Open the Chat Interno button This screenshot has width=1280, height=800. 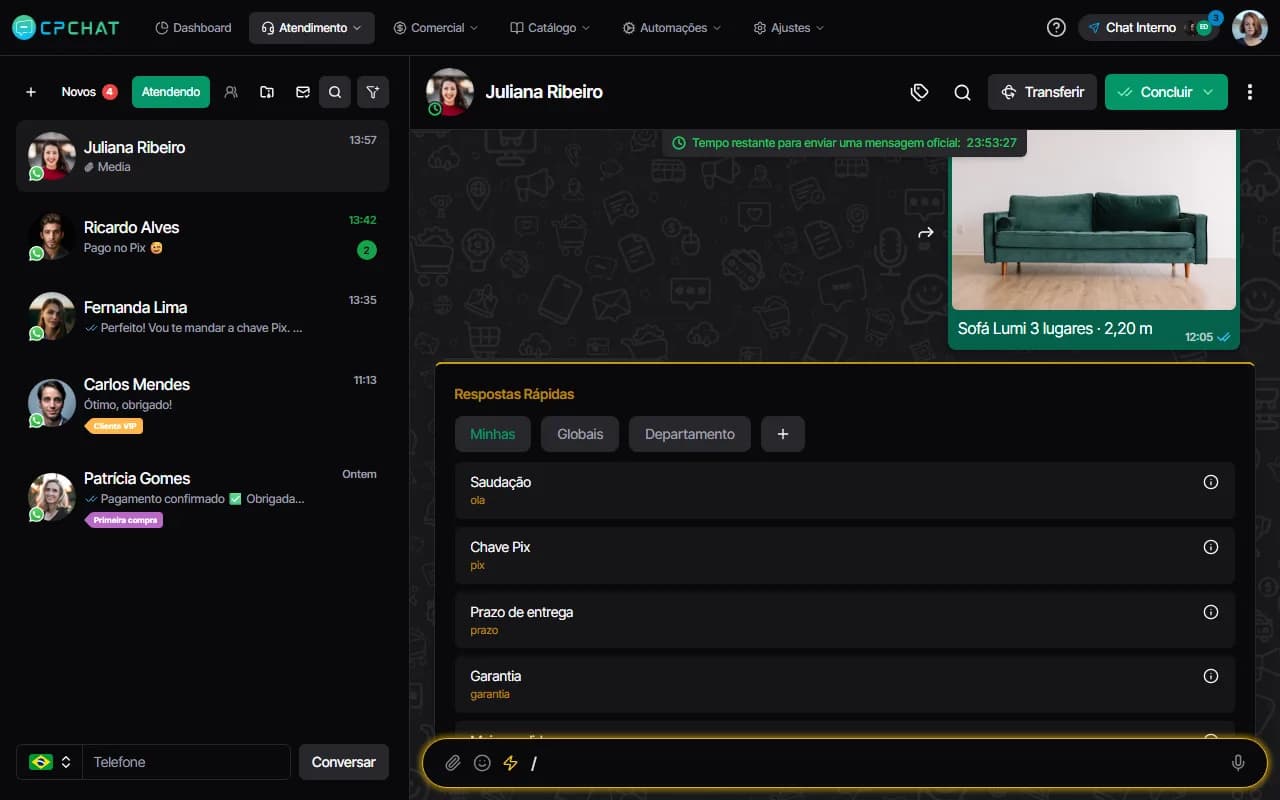(1150, 28)
